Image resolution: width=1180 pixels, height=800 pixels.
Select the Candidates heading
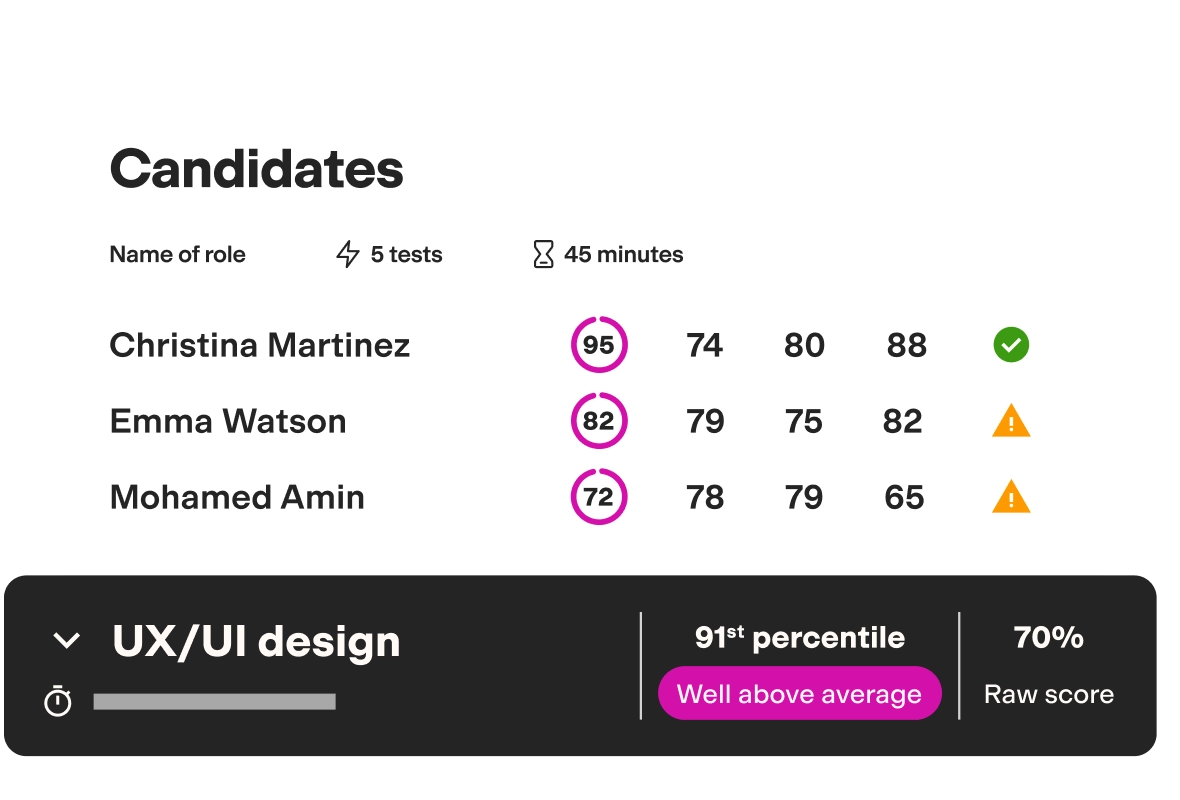(256, 168)
